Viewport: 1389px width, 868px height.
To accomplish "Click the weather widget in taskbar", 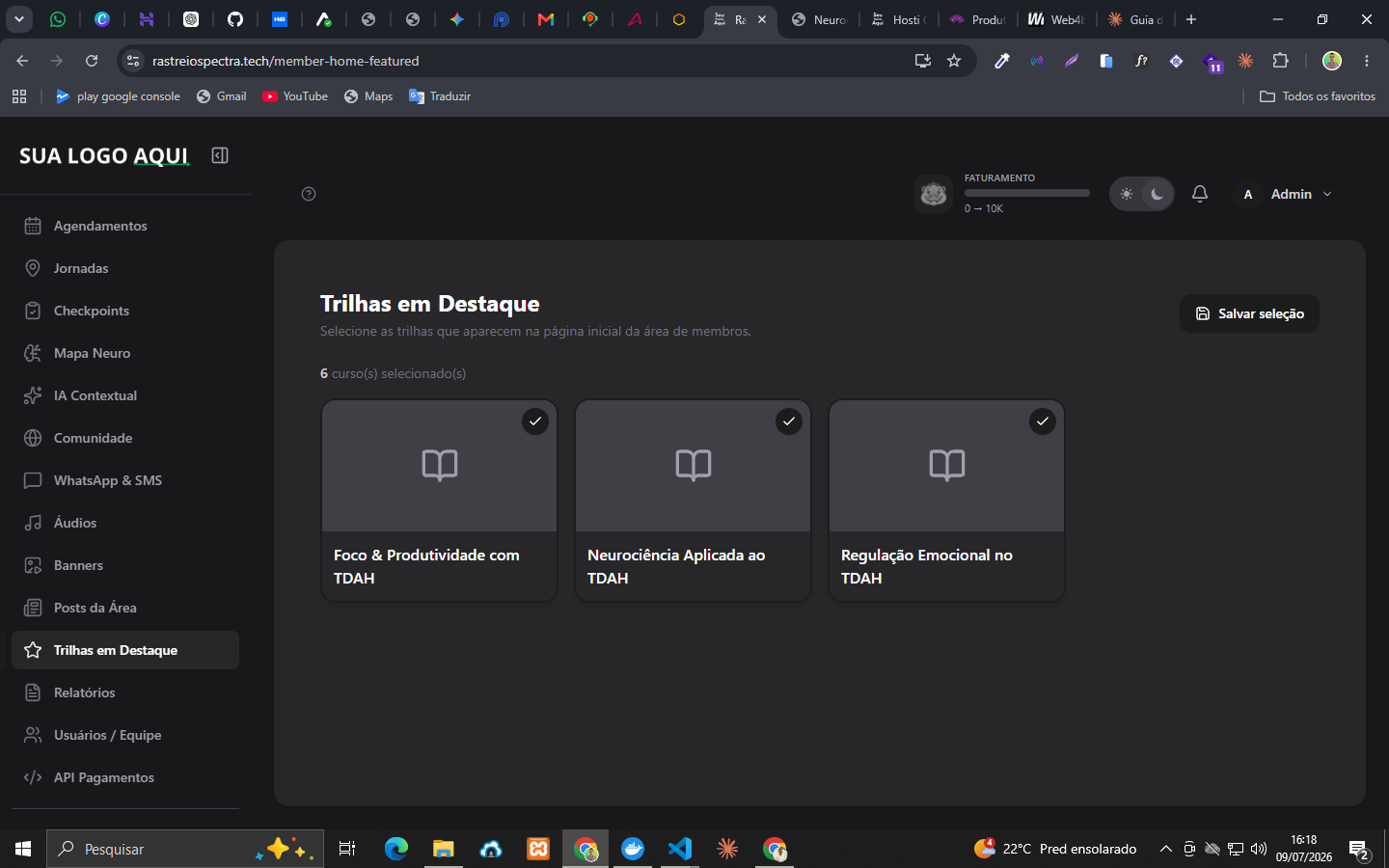I will pyautogui.click(x=1055, y=849).
